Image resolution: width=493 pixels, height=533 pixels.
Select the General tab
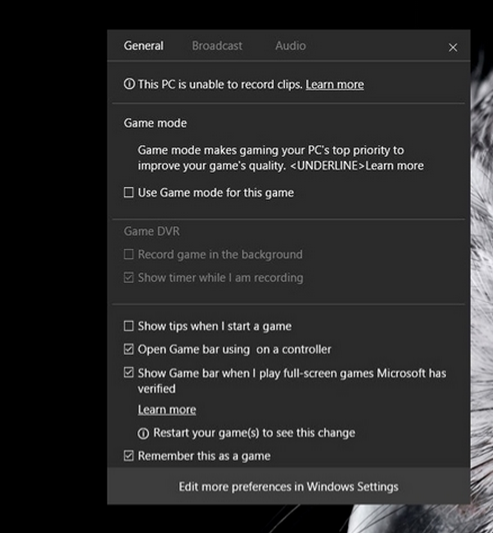(x=143, y=46)
